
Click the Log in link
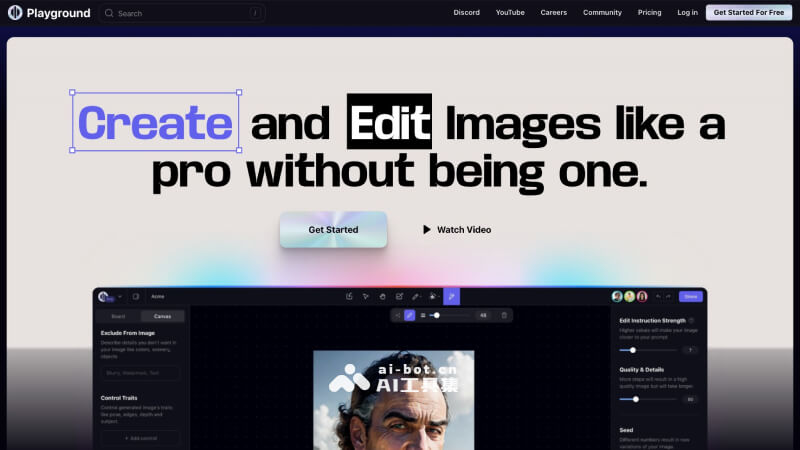point(687,13)
